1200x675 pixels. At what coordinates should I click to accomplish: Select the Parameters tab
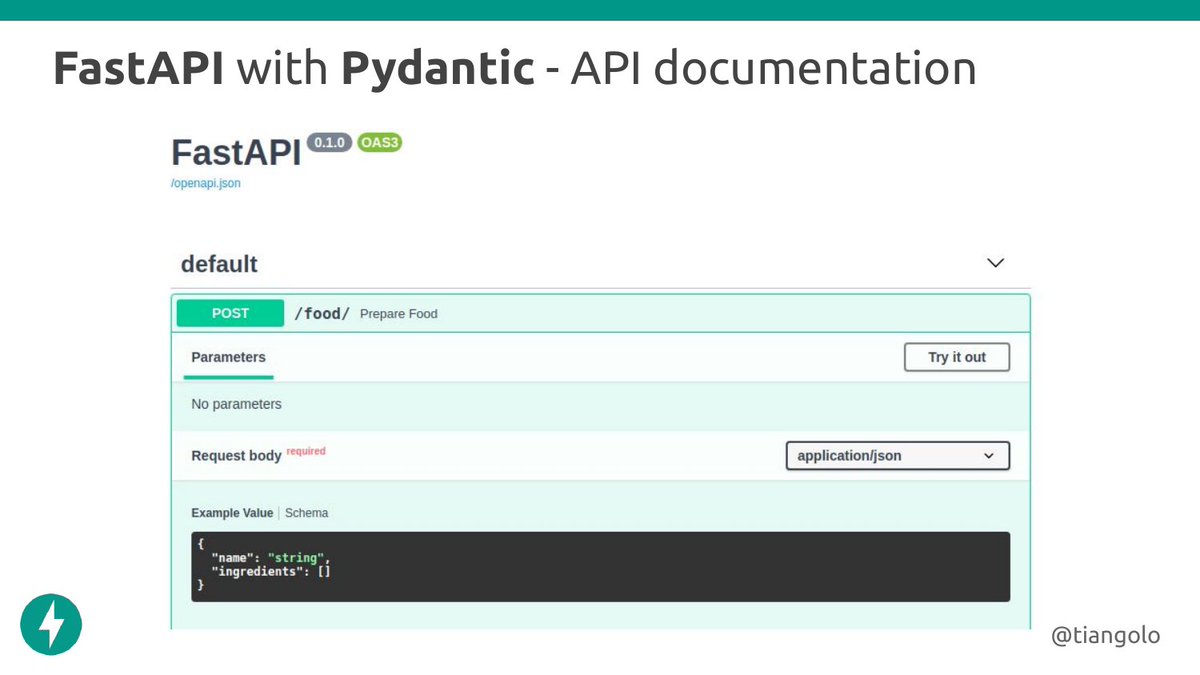click(229, 357)
